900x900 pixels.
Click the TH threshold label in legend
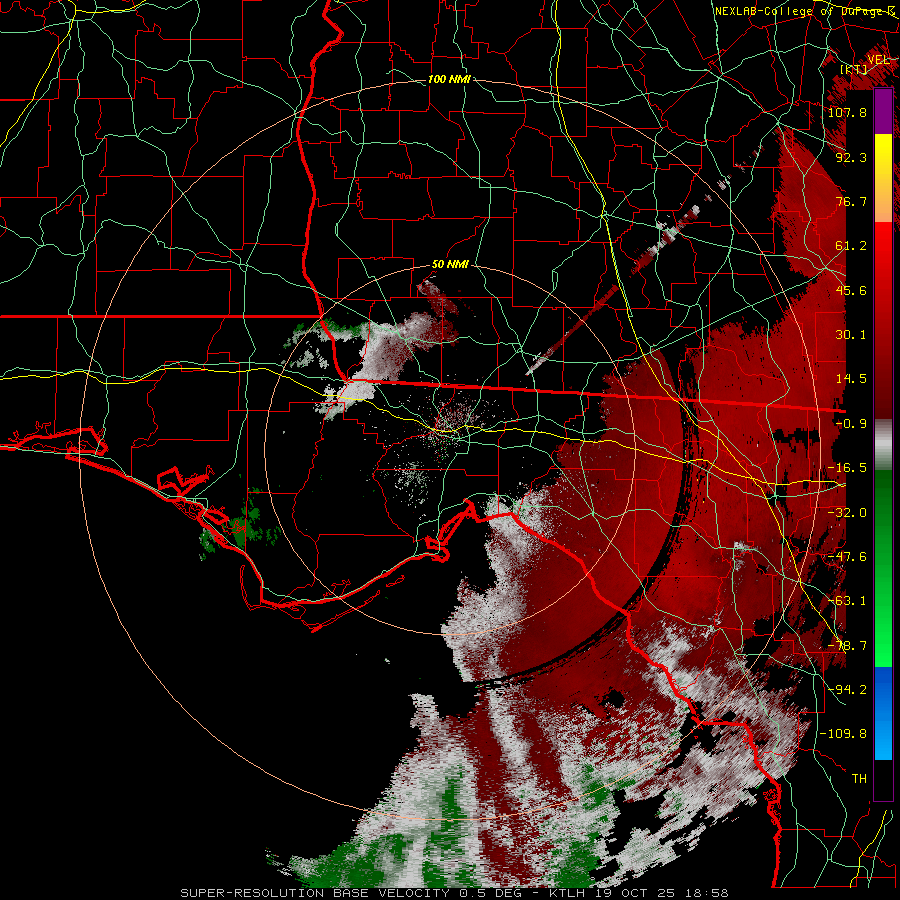click(859, 779)
